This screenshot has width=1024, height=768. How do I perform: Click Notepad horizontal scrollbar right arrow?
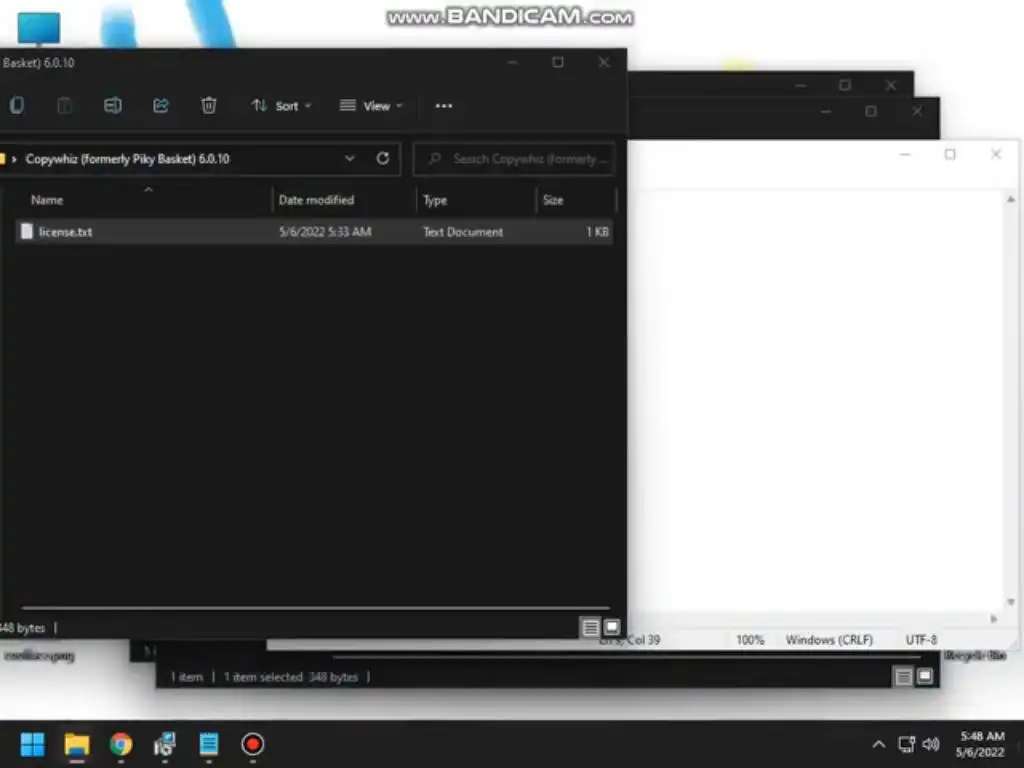coord(994,618)
